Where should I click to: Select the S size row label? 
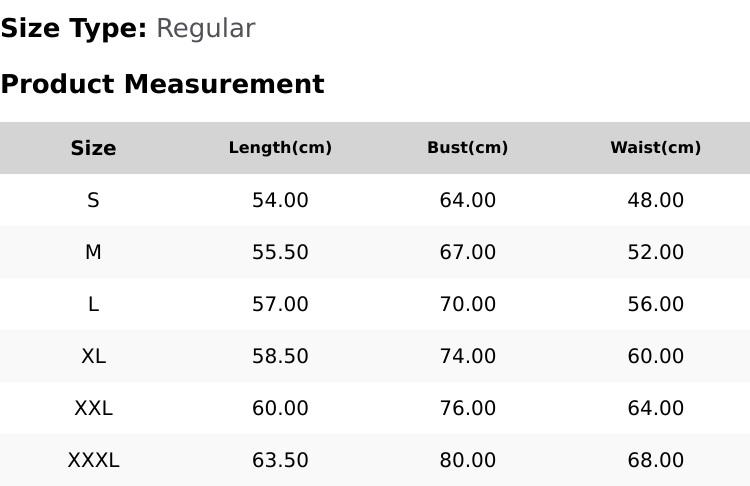tap(93, 200)
